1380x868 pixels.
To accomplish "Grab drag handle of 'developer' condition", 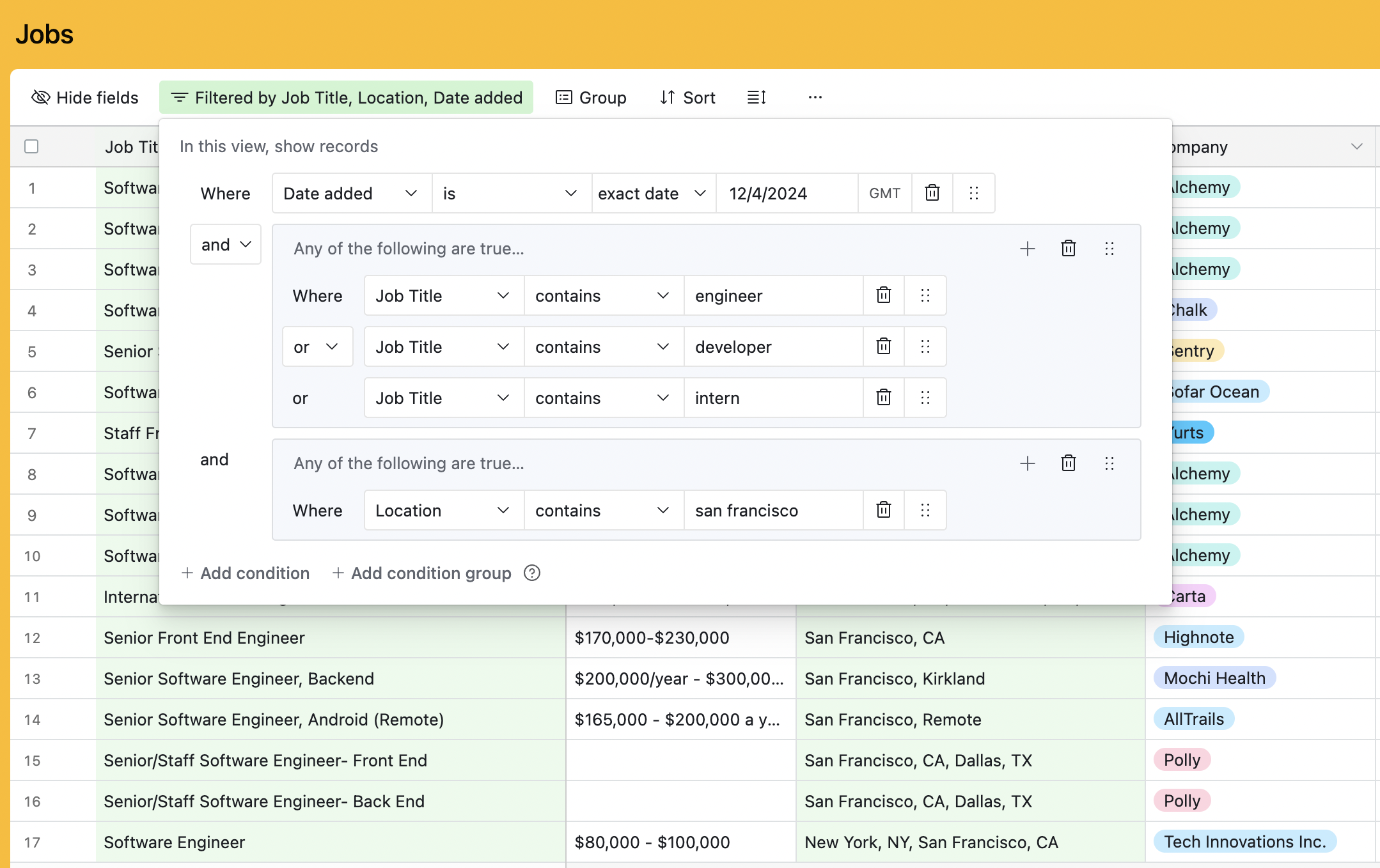I will click(925, 346).
